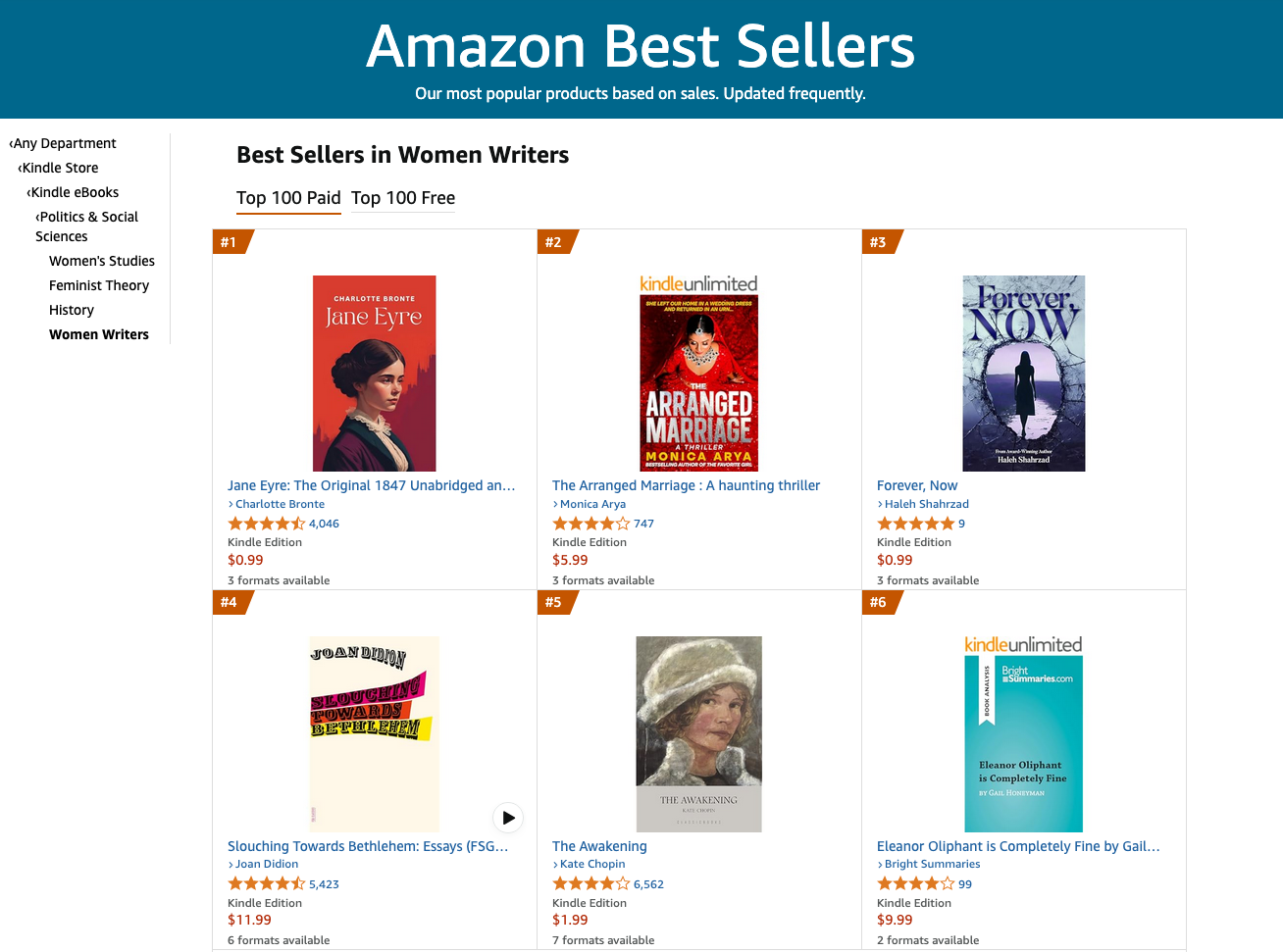This screenshot has height=952, width=1283.
Task: Go back to Any Department
Action: click(64, 143)
